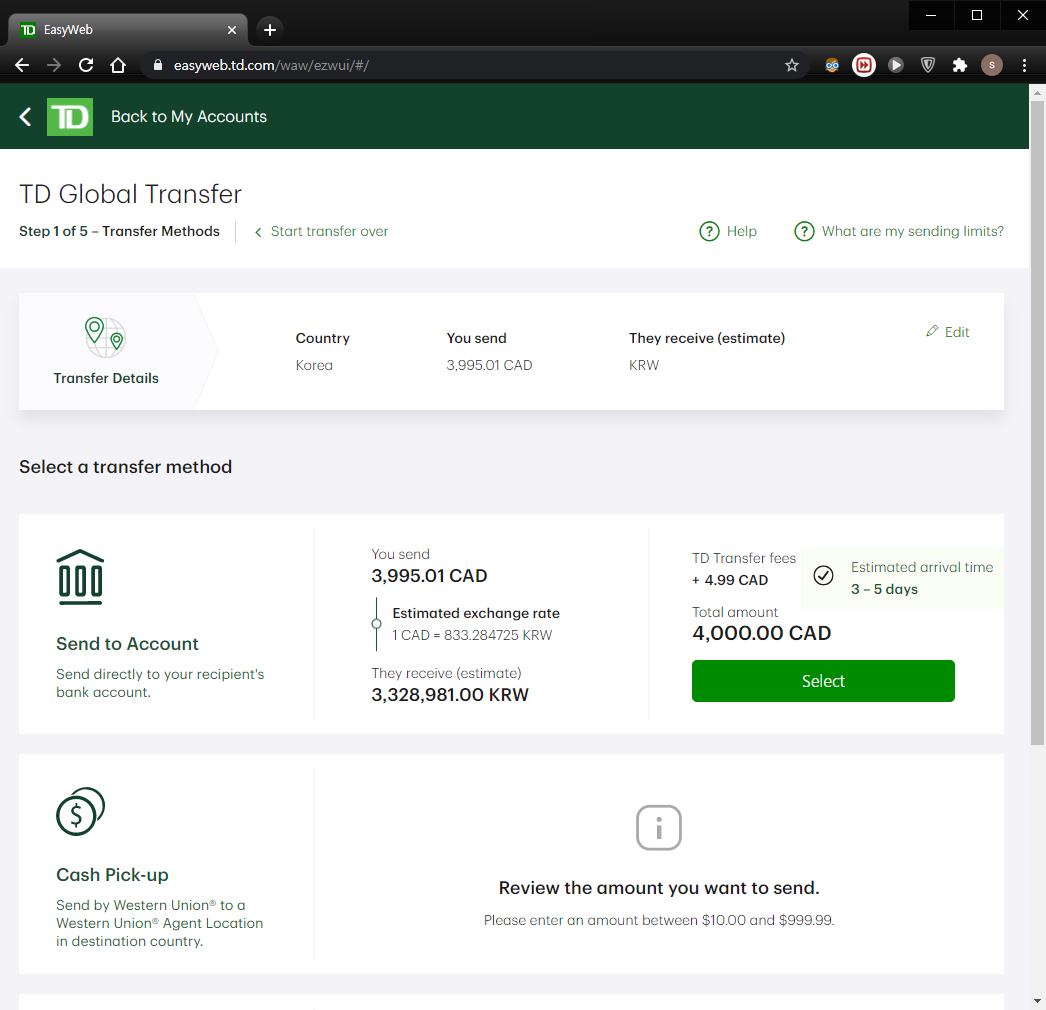This screenshot has height=1010, width=1046.
Task: Open the shield extension icon
Action: tap(928, 65)
